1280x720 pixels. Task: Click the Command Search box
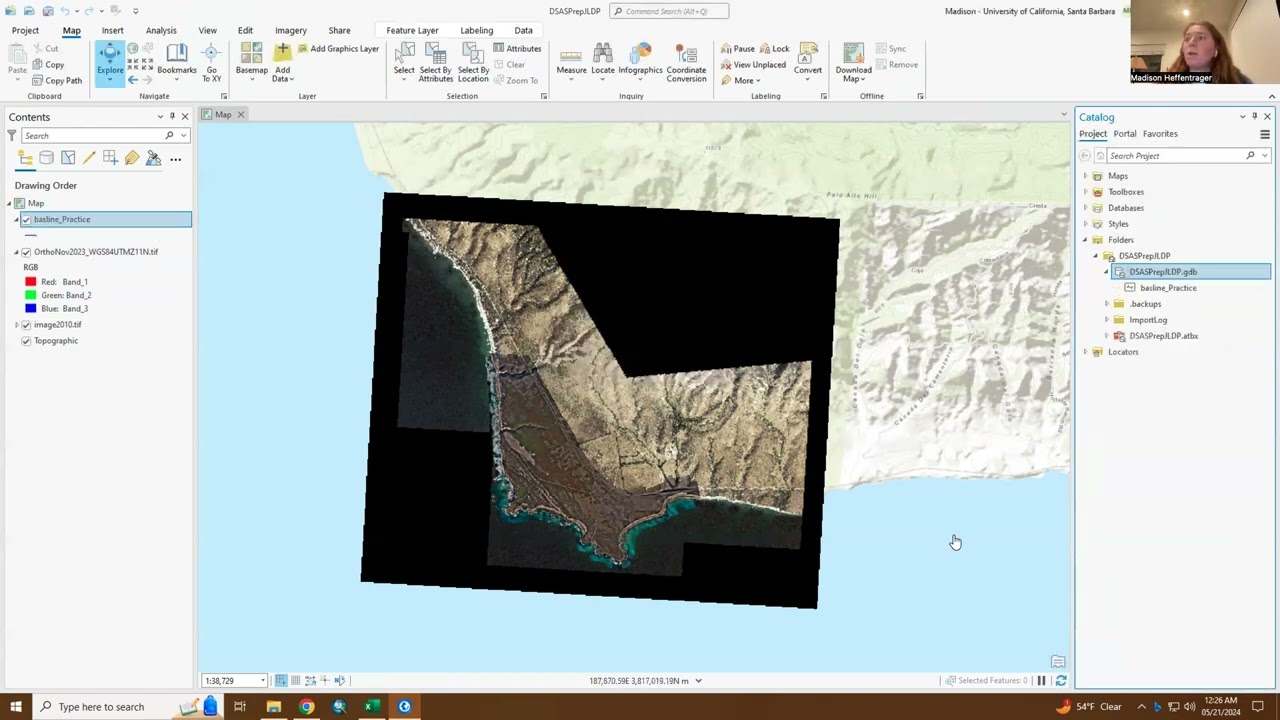point(669,11)
